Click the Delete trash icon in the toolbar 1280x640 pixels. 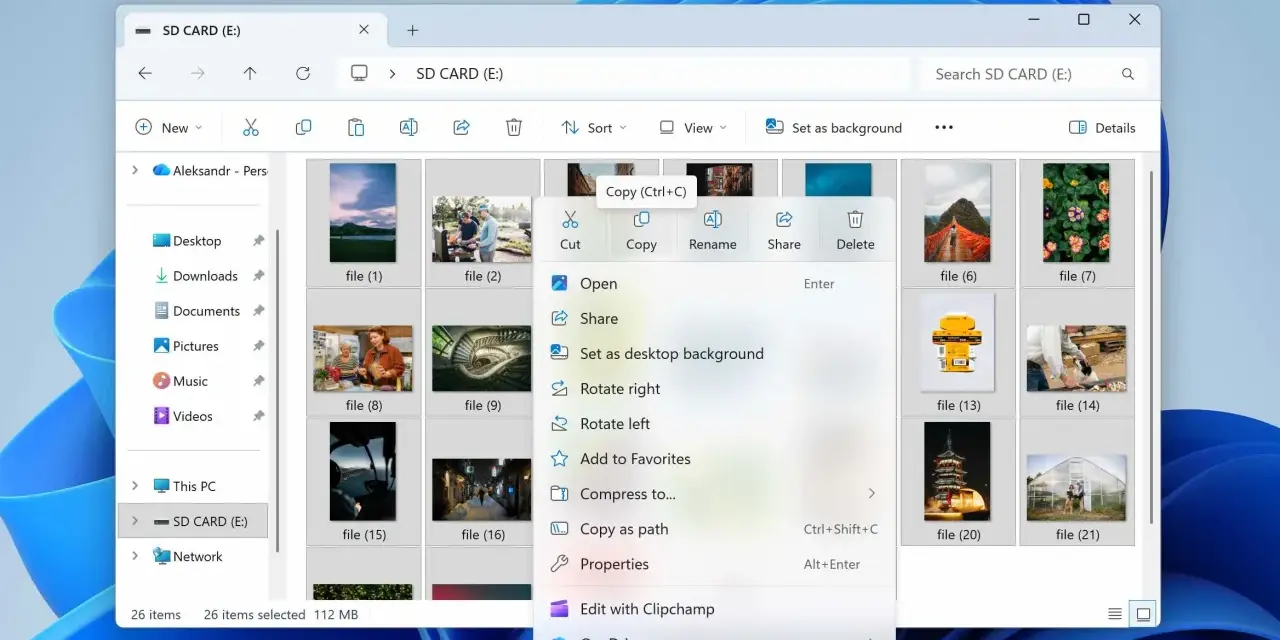click(x=514, y=127)
